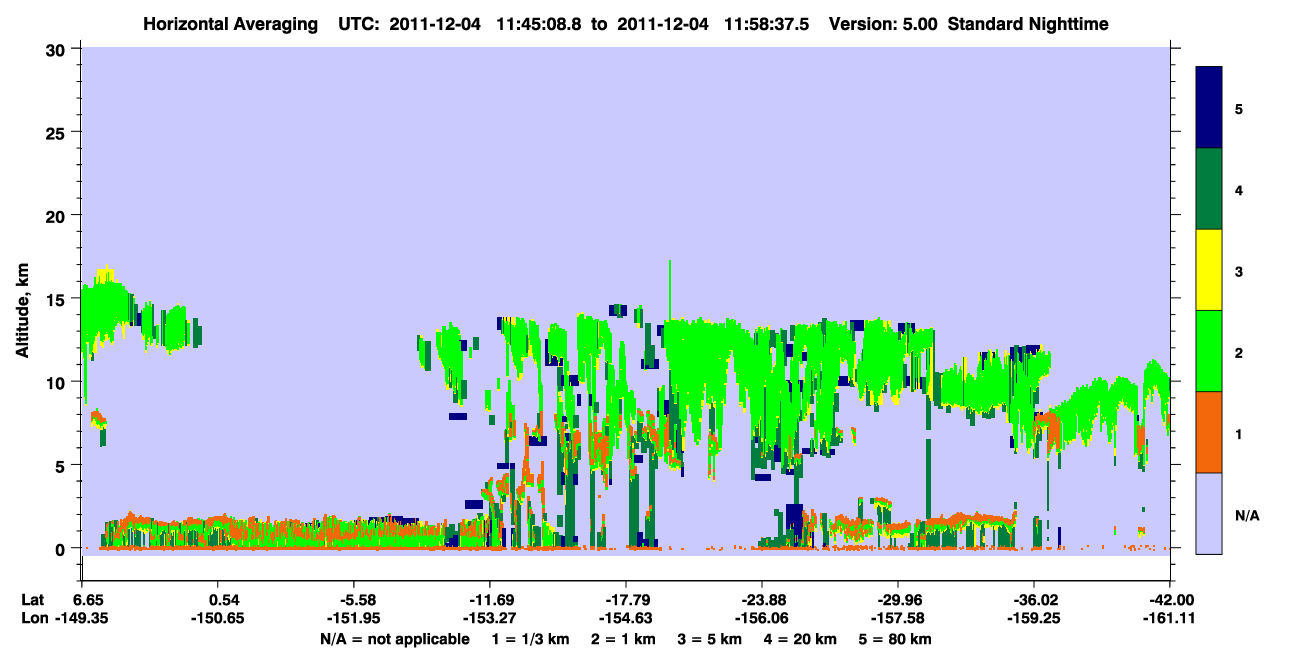1300x667 pixels.
Task: Click the altitude tick label '30'
Action: [x=57, y=49]
